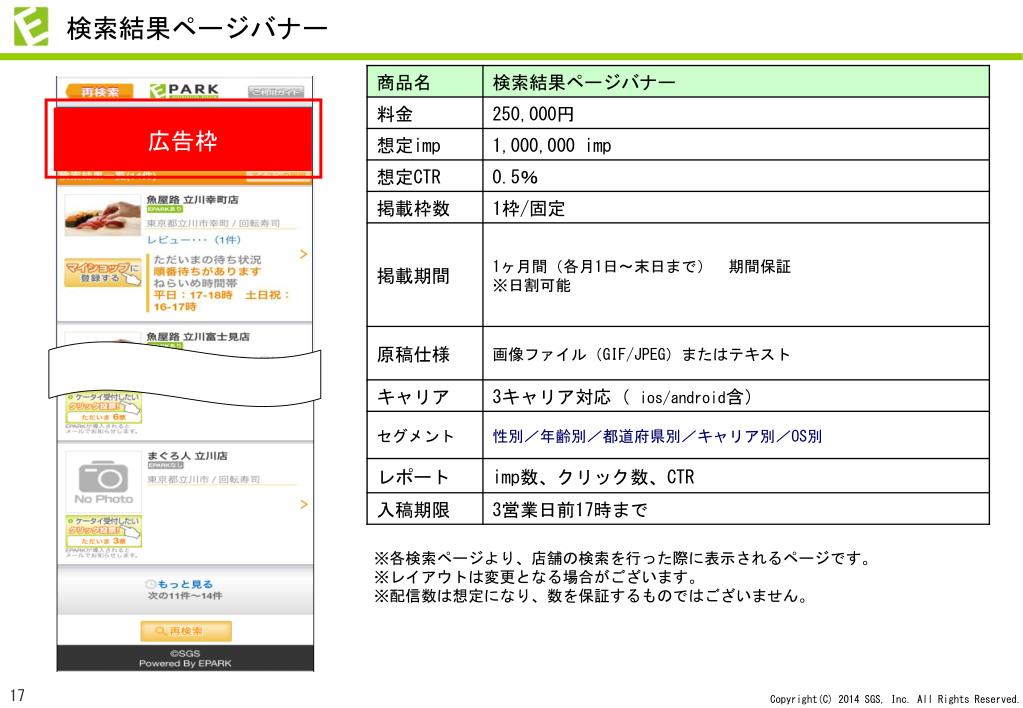
Task: Tap the ケータイ受付したい button showing 3組
Action: pyautogui.click(x=104, y=532)
